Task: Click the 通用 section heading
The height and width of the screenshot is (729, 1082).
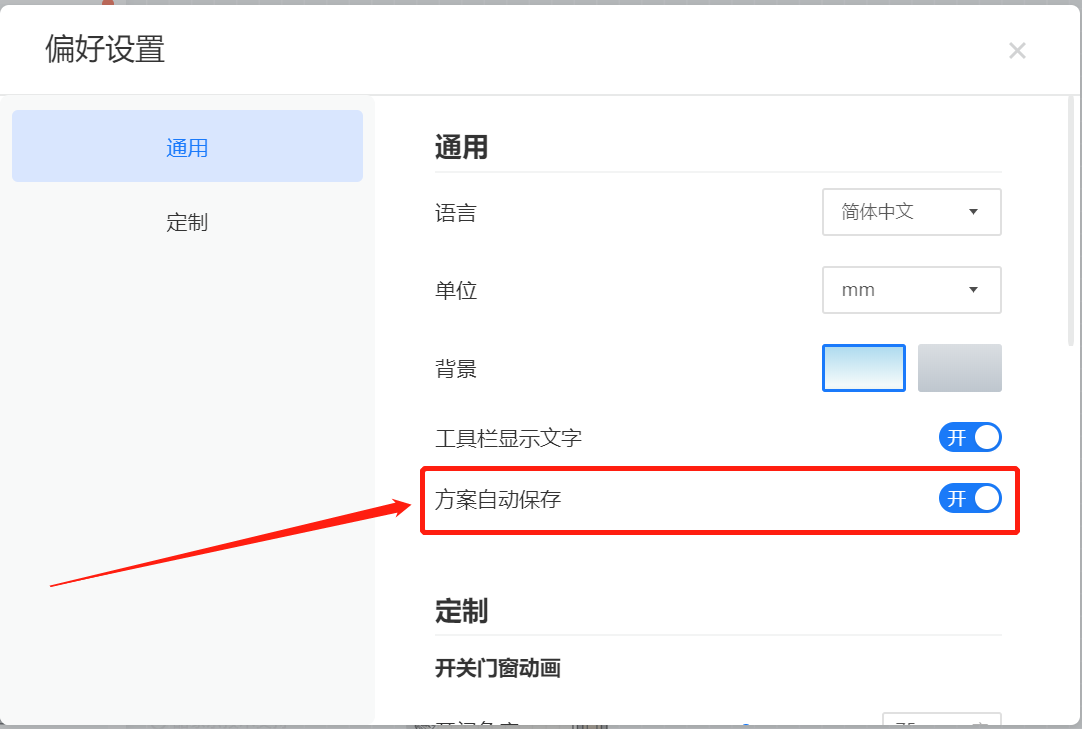Action: click(461, 147)
